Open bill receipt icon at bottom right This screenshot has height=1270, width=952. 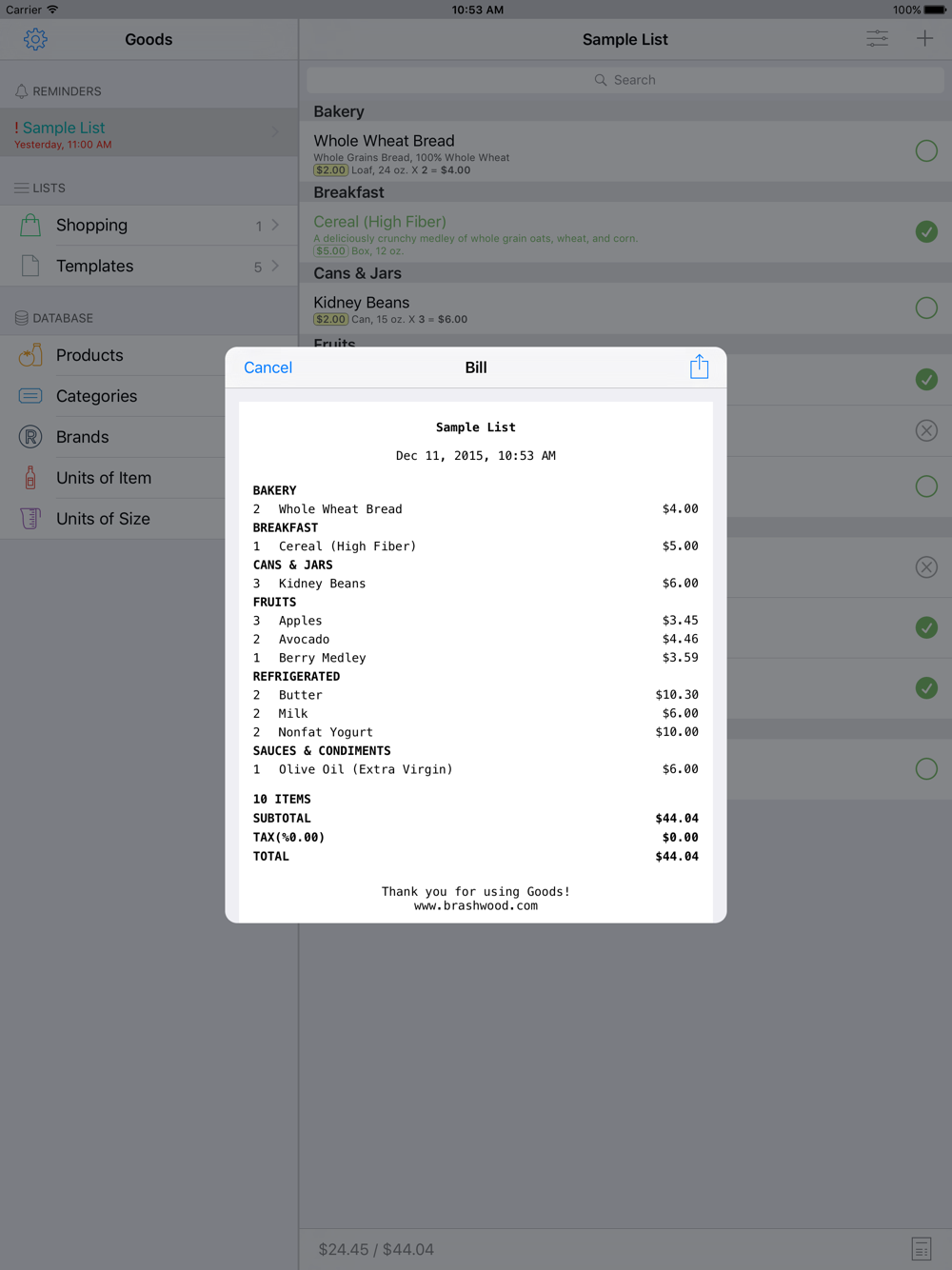pos(922,1249)
